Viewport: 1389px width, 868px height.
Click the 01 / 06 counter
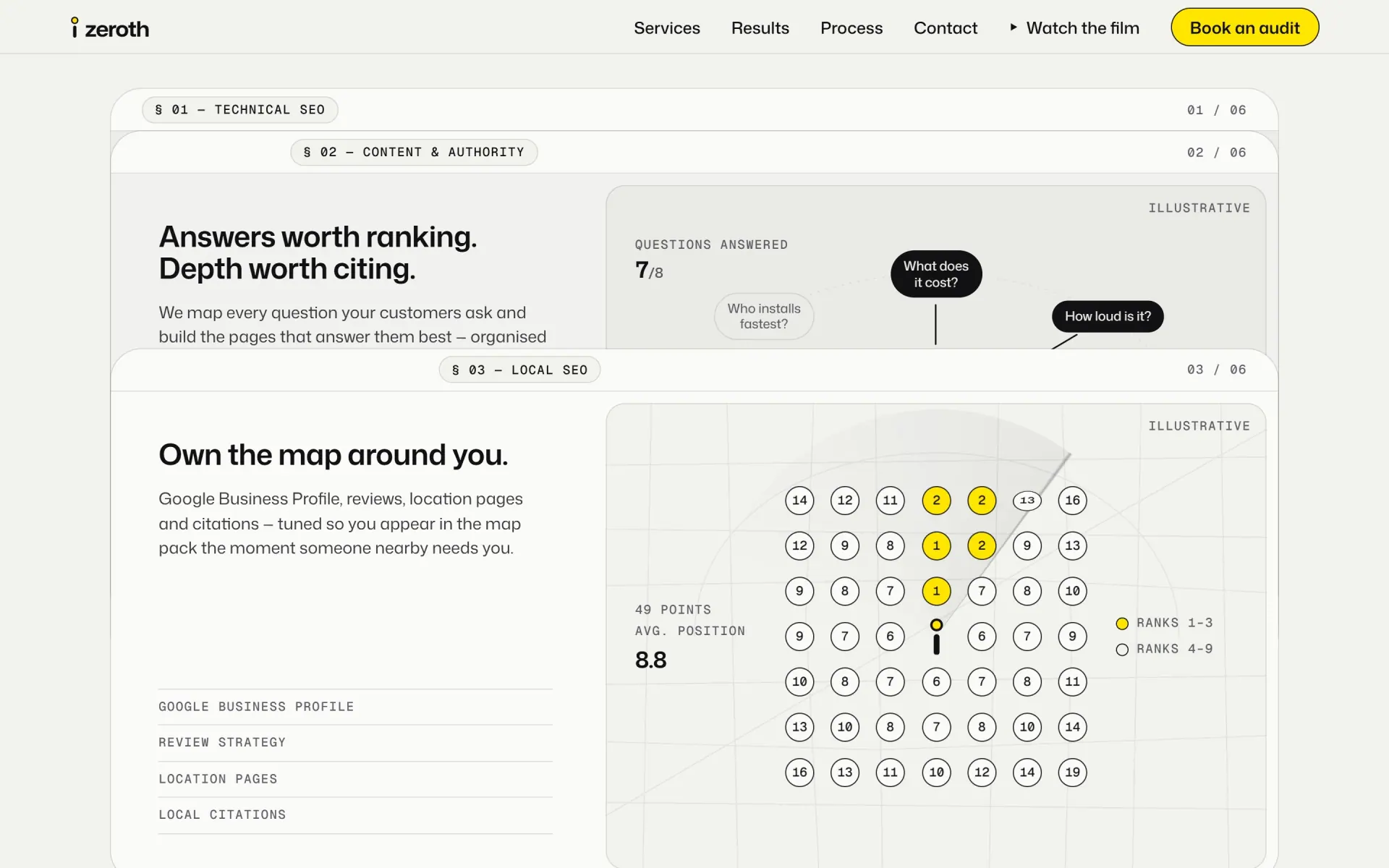pyautogui.click(x=1216, y=110)
